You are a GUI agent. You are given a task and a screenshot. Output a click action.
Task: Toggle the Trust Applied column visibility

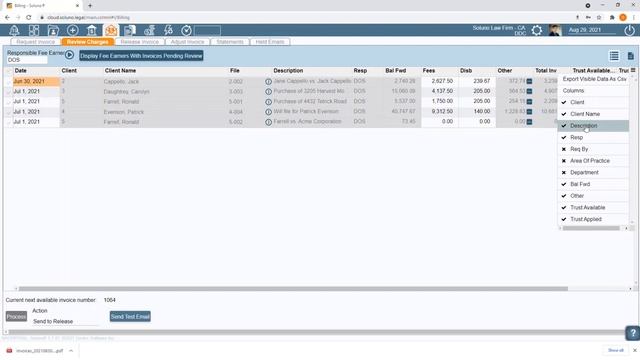(593, 220)
